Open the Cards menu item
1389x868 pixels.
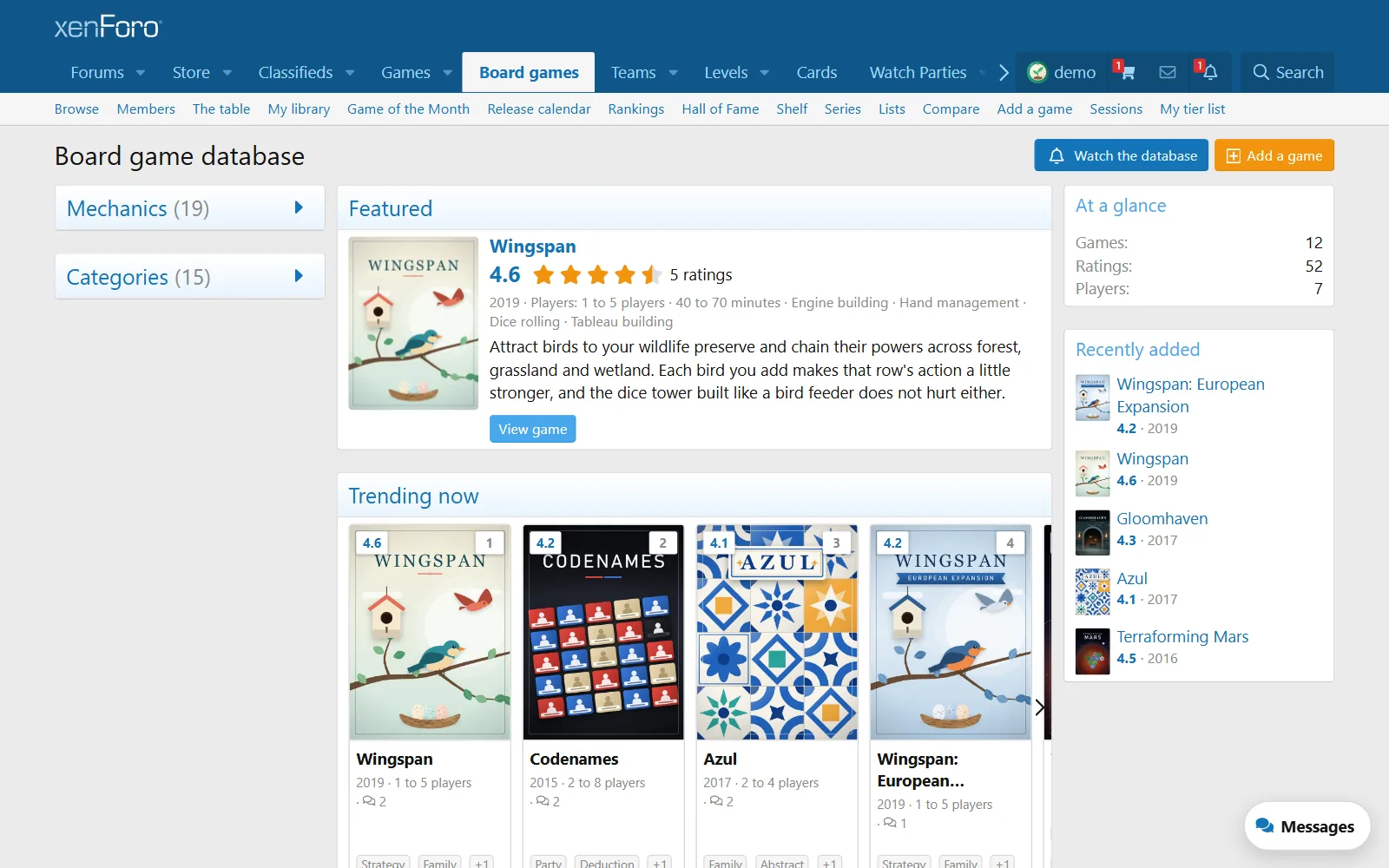tap(817, 73)
